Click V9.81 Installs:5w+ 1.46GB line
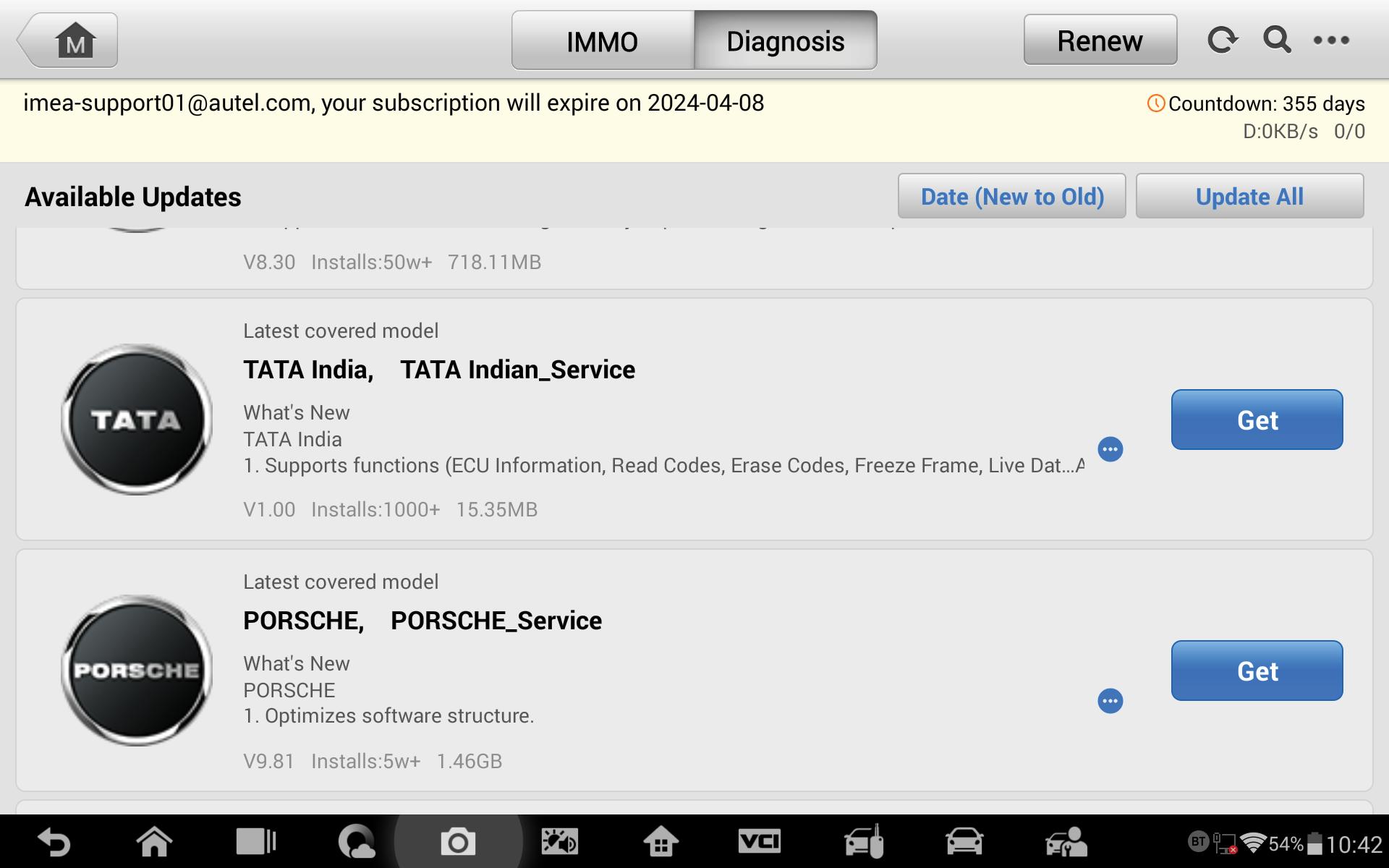The height and width of the screenshot is (868, 1389). click(x=373, y=761)
